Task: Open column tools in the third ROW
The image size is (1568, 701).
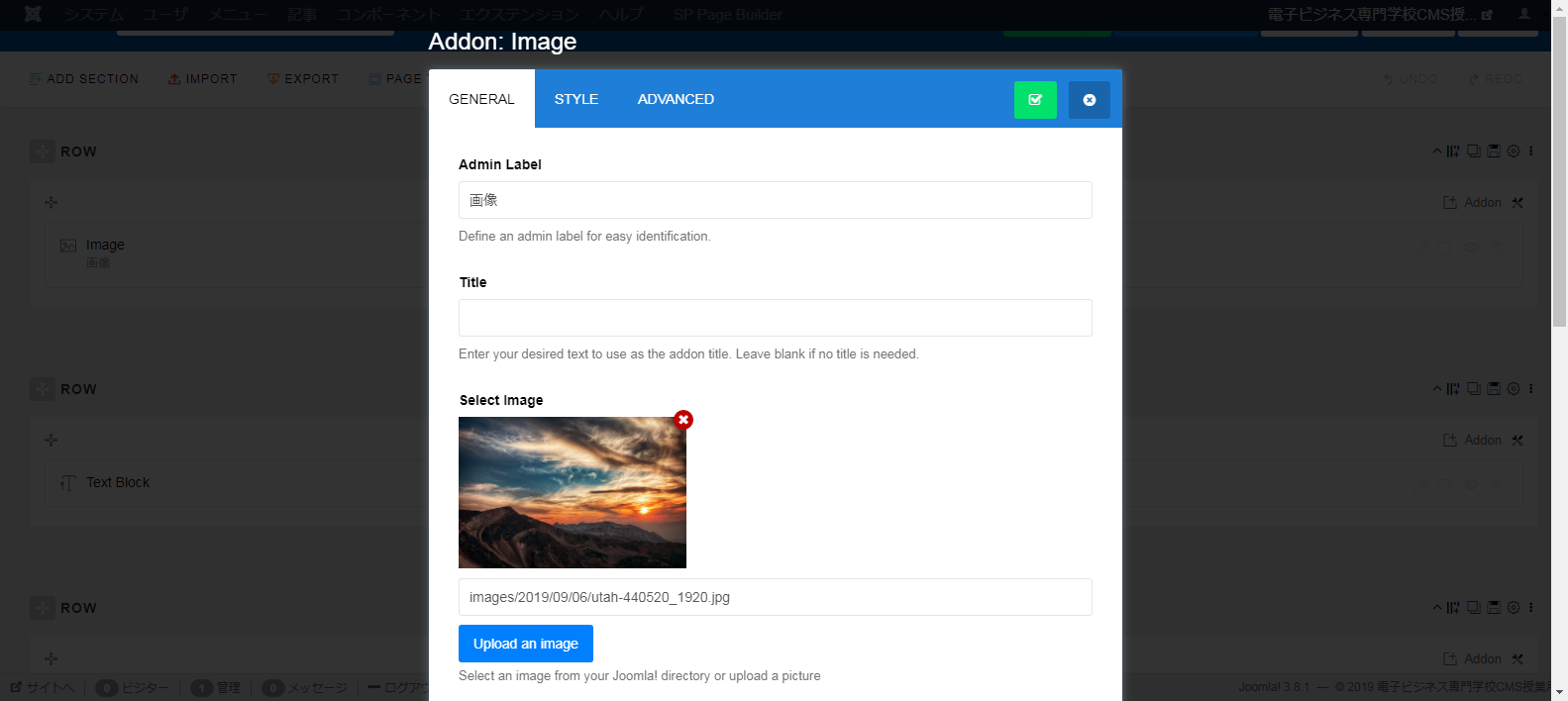Action: coord(1517,658)
